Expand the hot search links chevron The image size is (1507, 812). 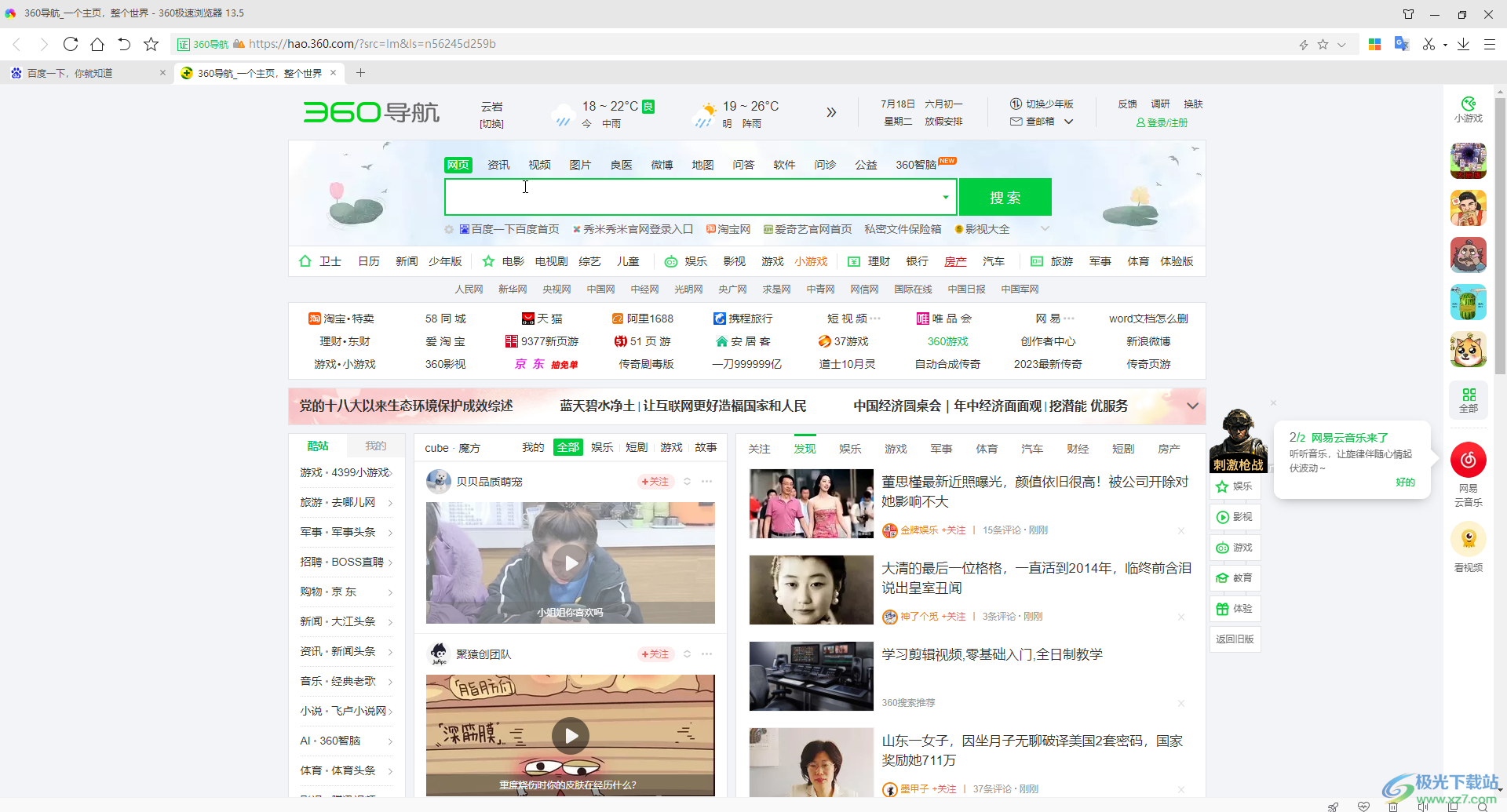click(1045, 228)
